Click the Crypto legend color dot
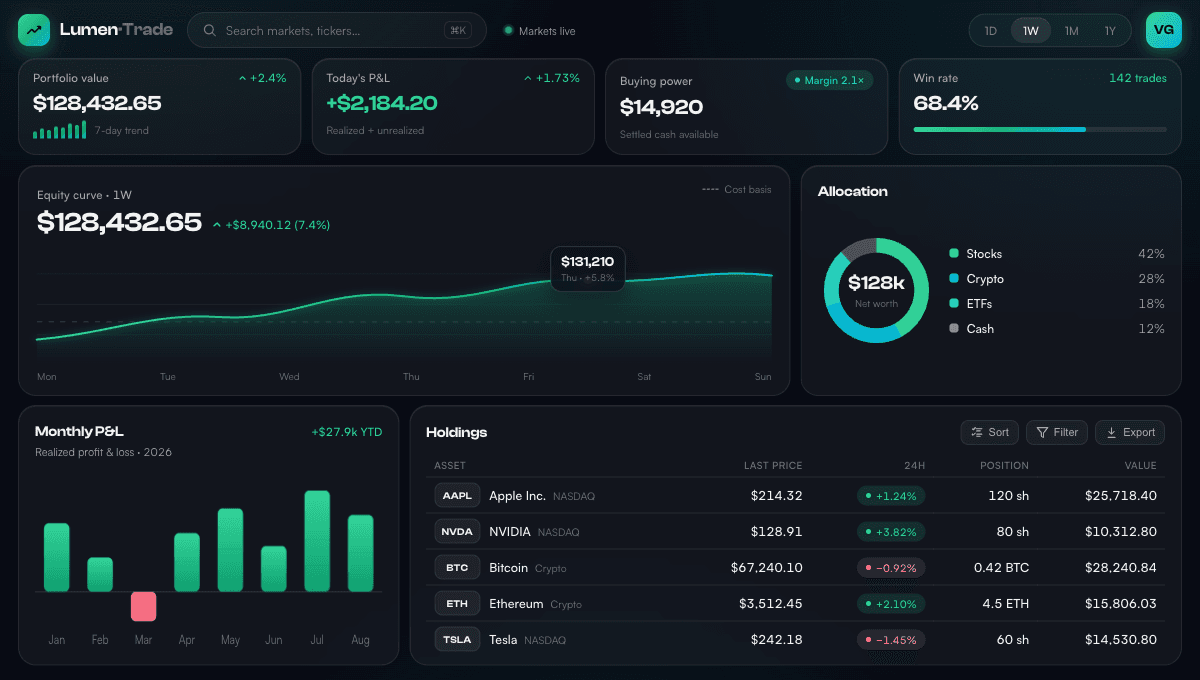The width and height of the screenshot is (1200, 680). pyautogui.click(x=954, y=279)
